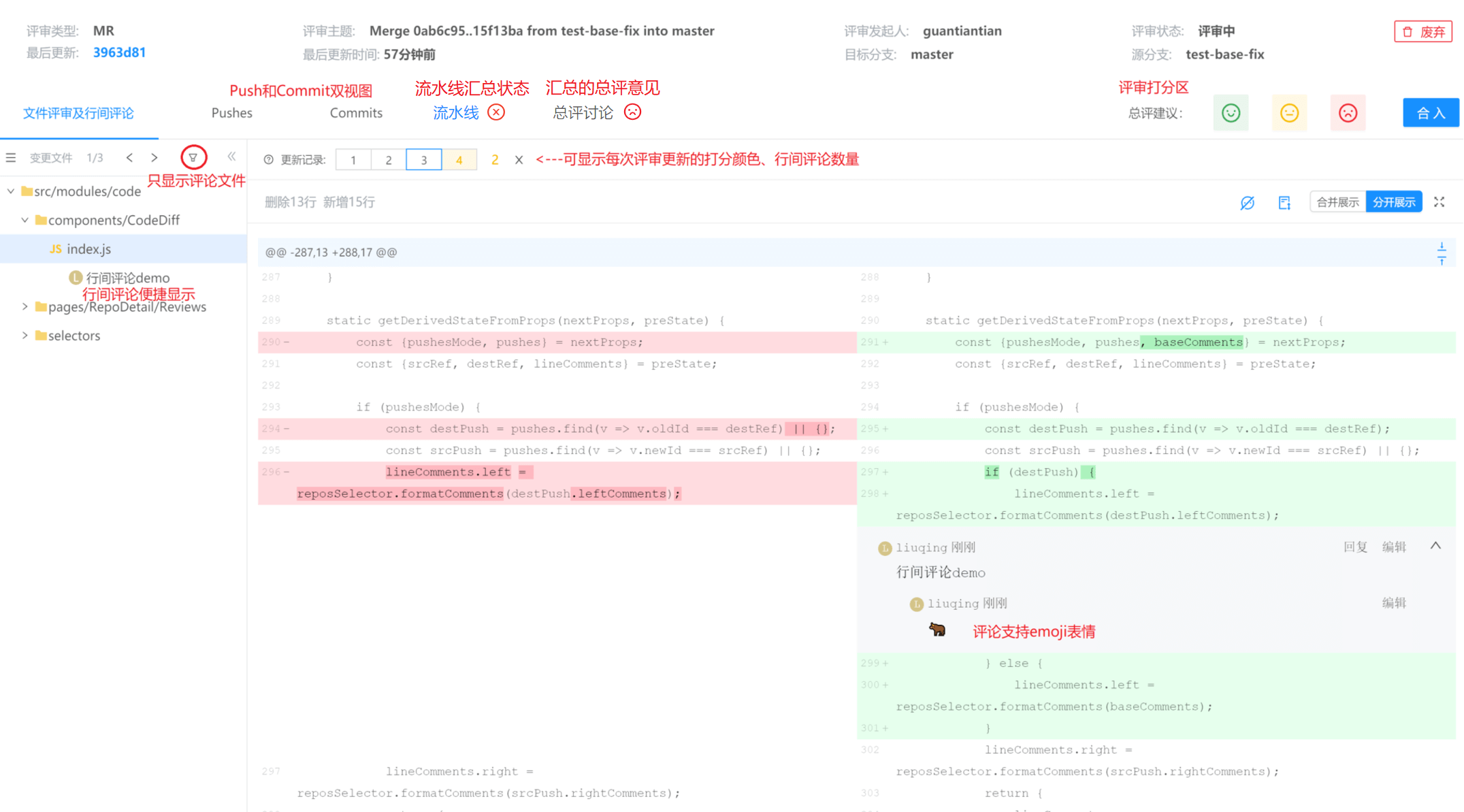1464x812 pixels.
Task: Collapse the file sidebar with double-chevron icon
Action: click(231, 157)
